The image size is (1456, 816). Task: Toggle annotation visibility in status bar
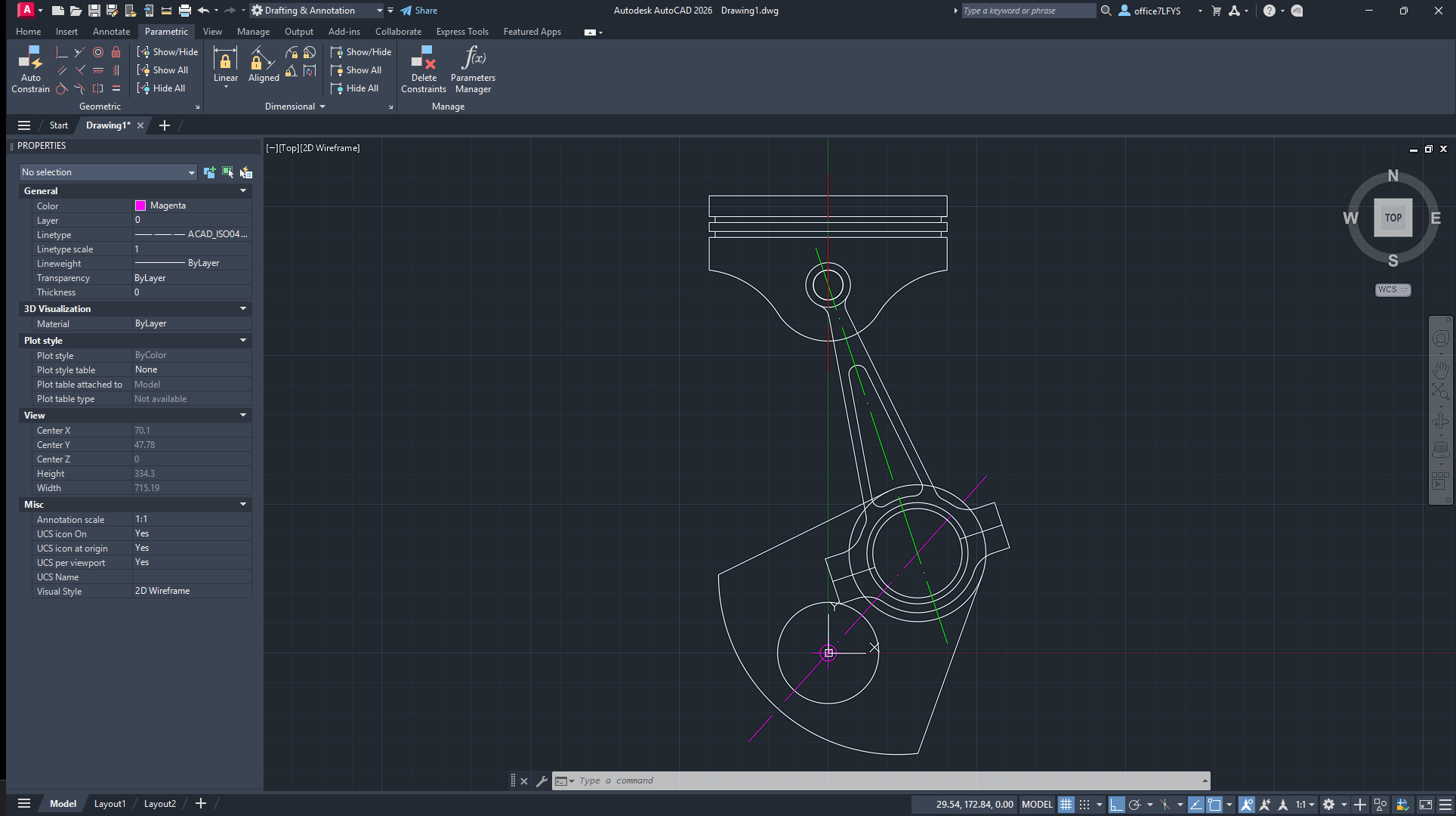click(1247, 805)
